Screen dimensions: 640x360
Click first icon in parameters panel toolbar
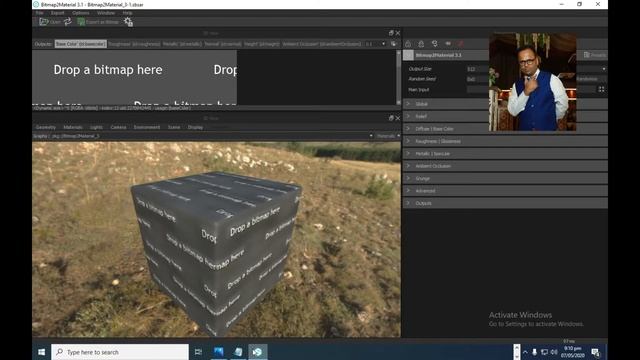click(408, 44)
